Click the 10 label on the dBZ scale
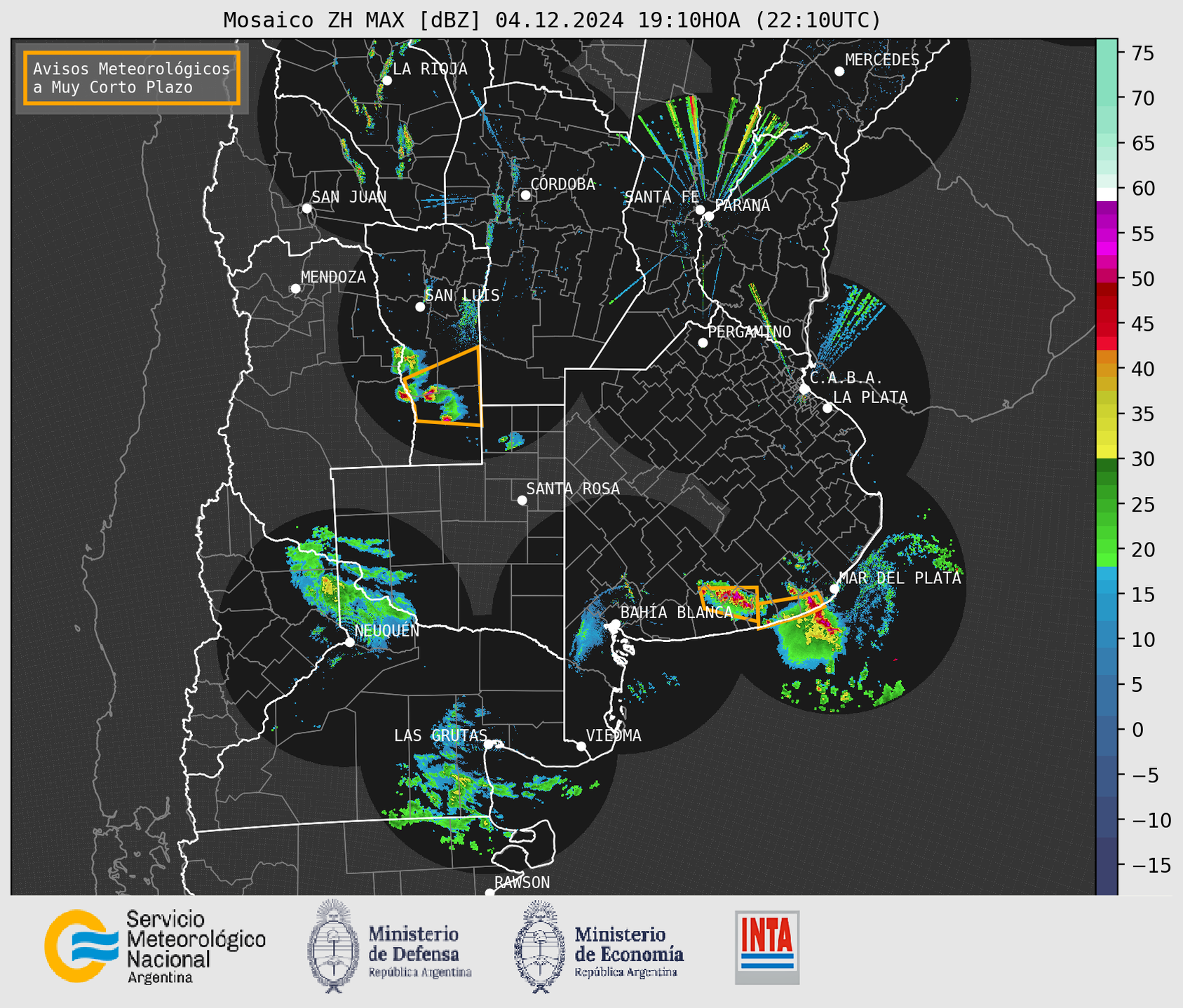Image resolution: width=1183 pixels, height=1008 pixels. (1142, 640)
